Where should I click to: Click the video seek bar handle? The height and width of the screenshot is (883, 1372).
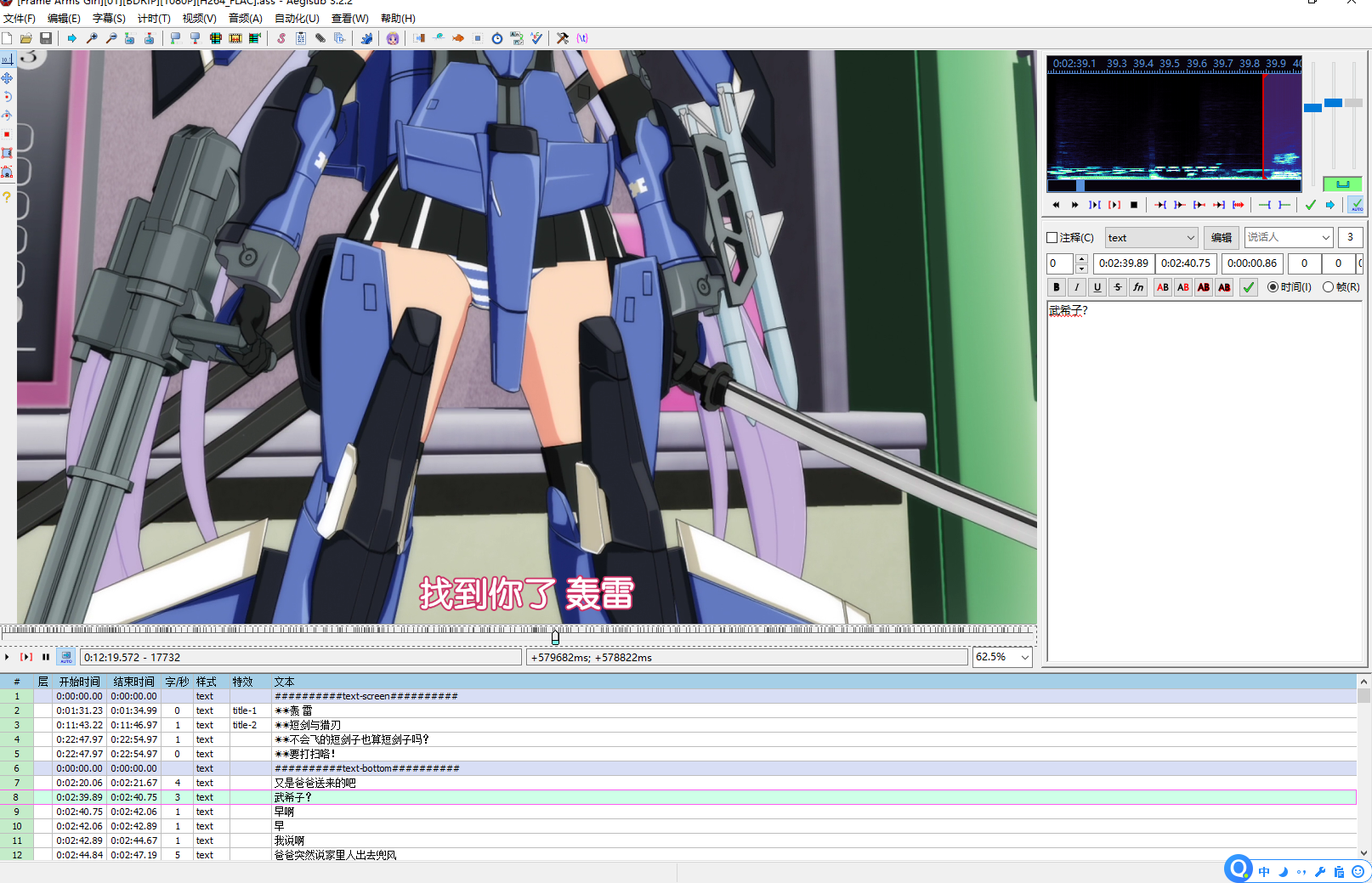(x=555, y=637)
